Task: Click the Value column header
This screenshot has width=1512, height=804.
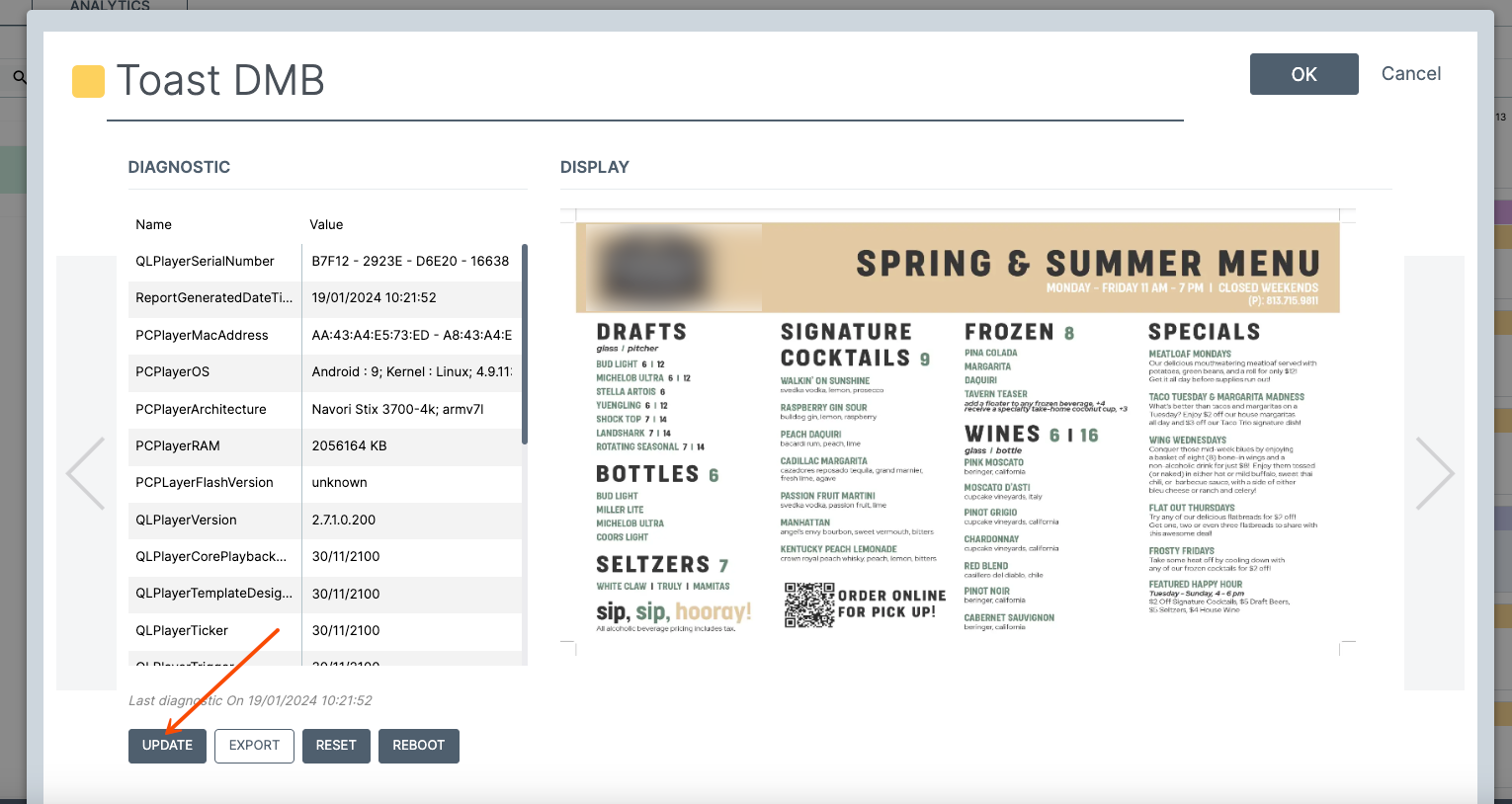Action: pyautogui.click(x=326, y=225)
